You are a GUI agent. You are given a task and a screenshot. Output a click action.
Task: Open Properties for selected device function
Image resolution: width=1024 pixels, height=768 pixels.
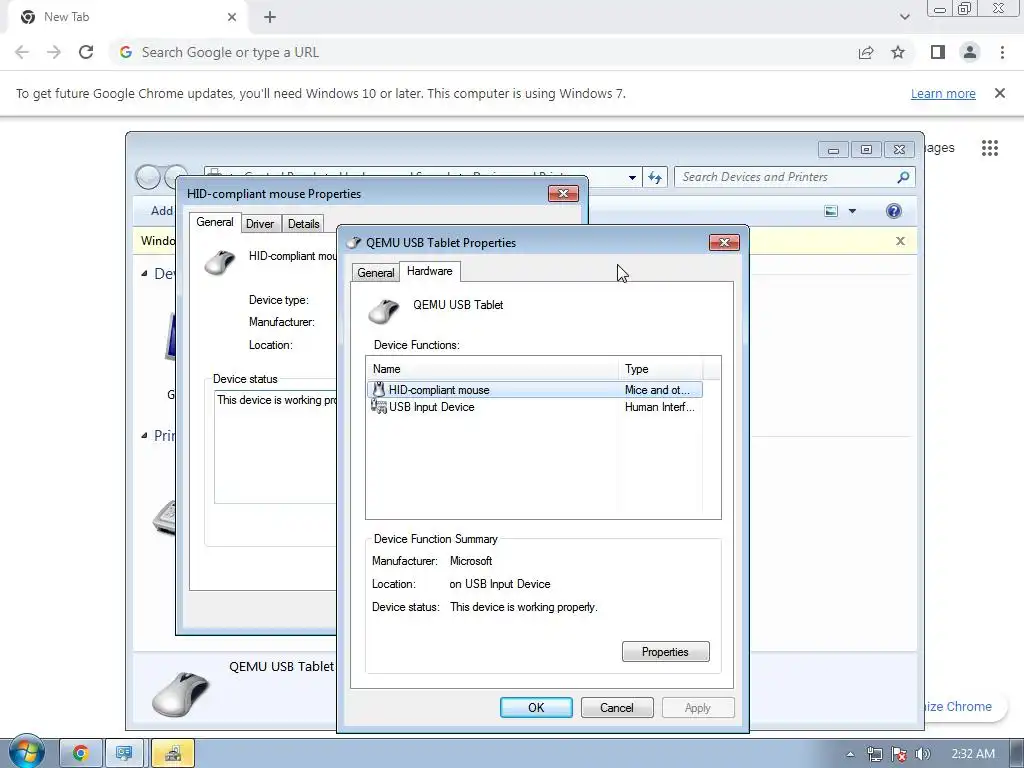(x=665, y=652)
